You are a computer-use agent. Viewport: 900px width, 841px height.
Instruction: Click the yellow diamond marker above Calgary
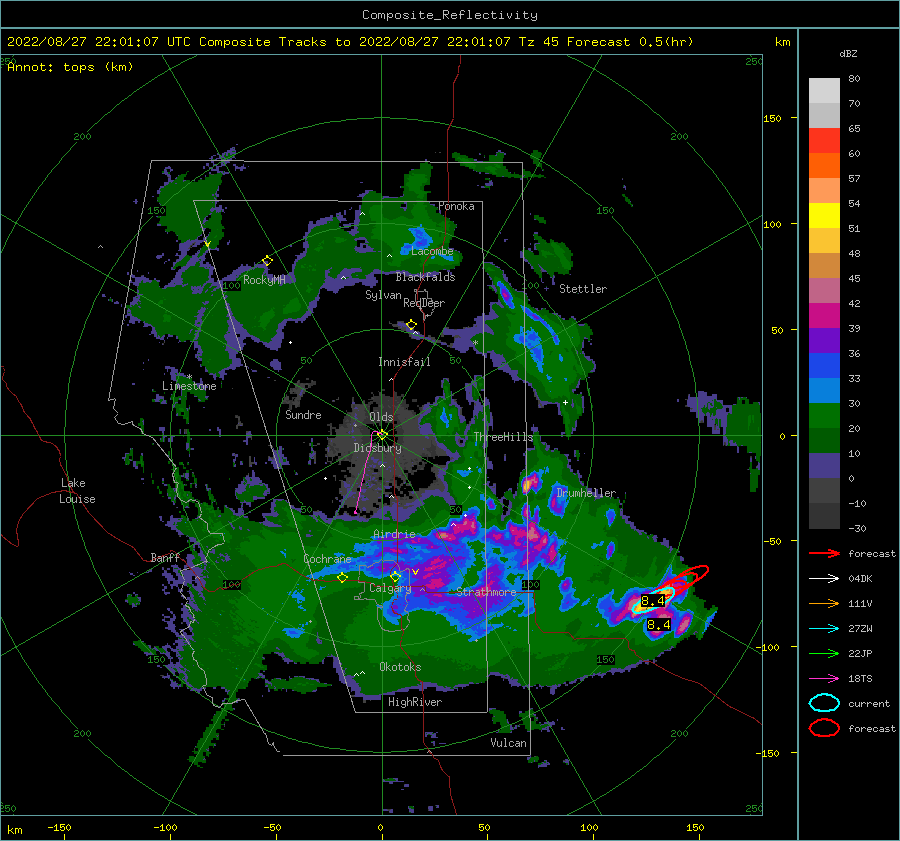(395, 576)
